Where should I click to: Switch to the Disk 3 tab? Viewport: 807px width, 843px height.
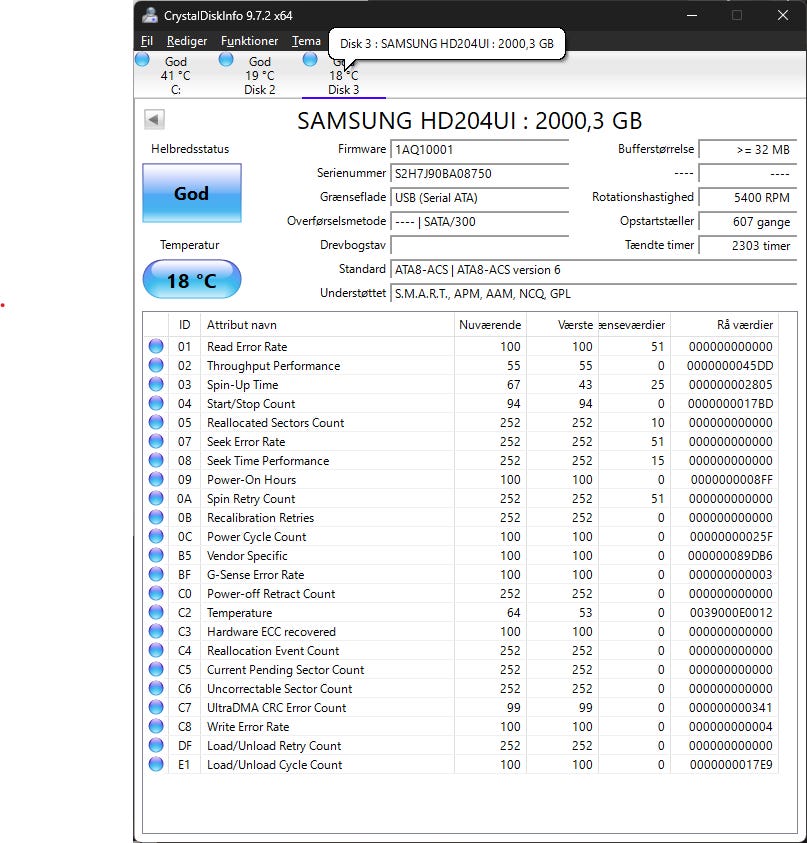[x=343, y=89]
